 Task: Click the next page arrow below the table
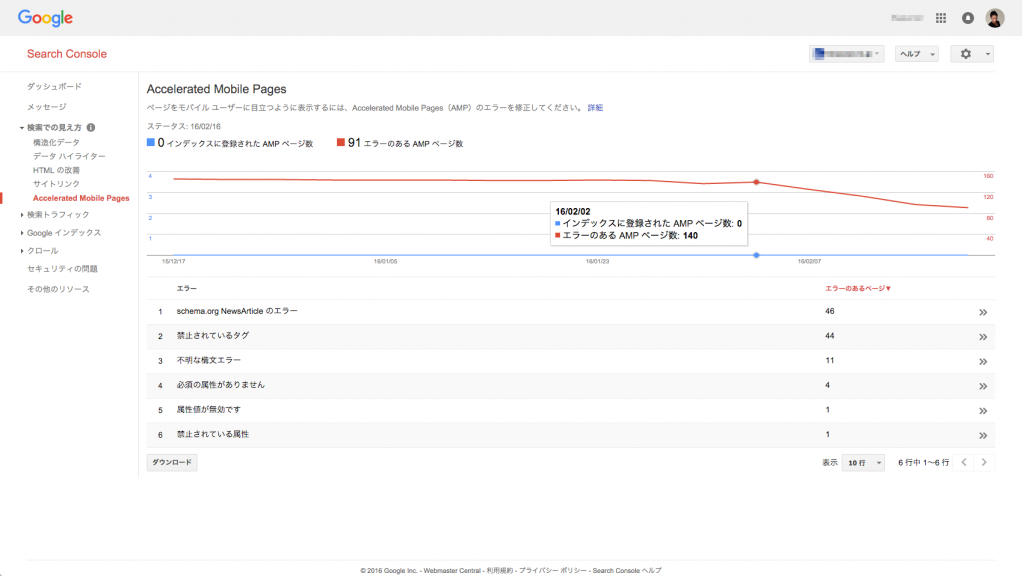coord(984,462)
